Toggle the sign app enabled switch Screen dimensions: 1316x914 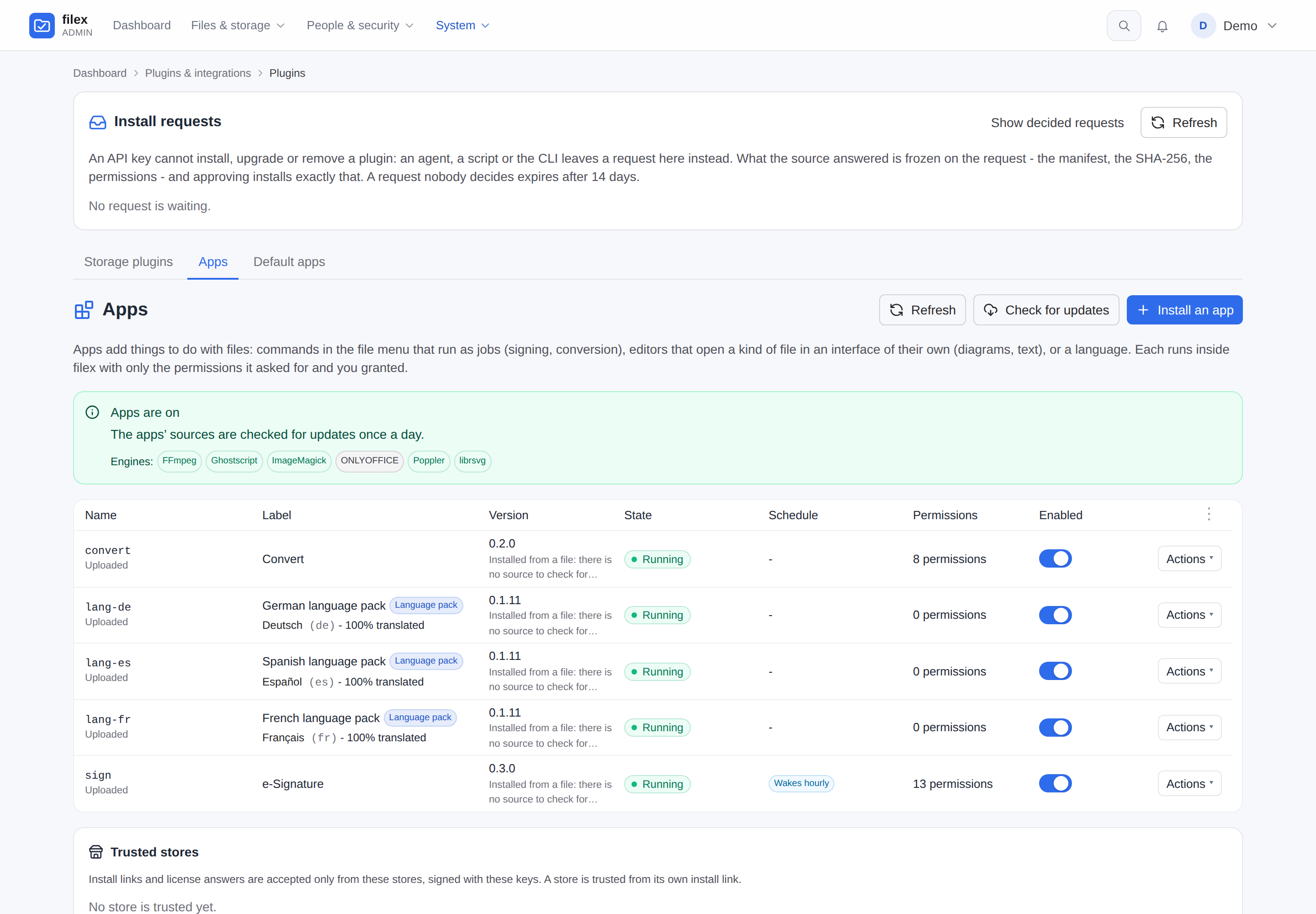[1055, 783]
